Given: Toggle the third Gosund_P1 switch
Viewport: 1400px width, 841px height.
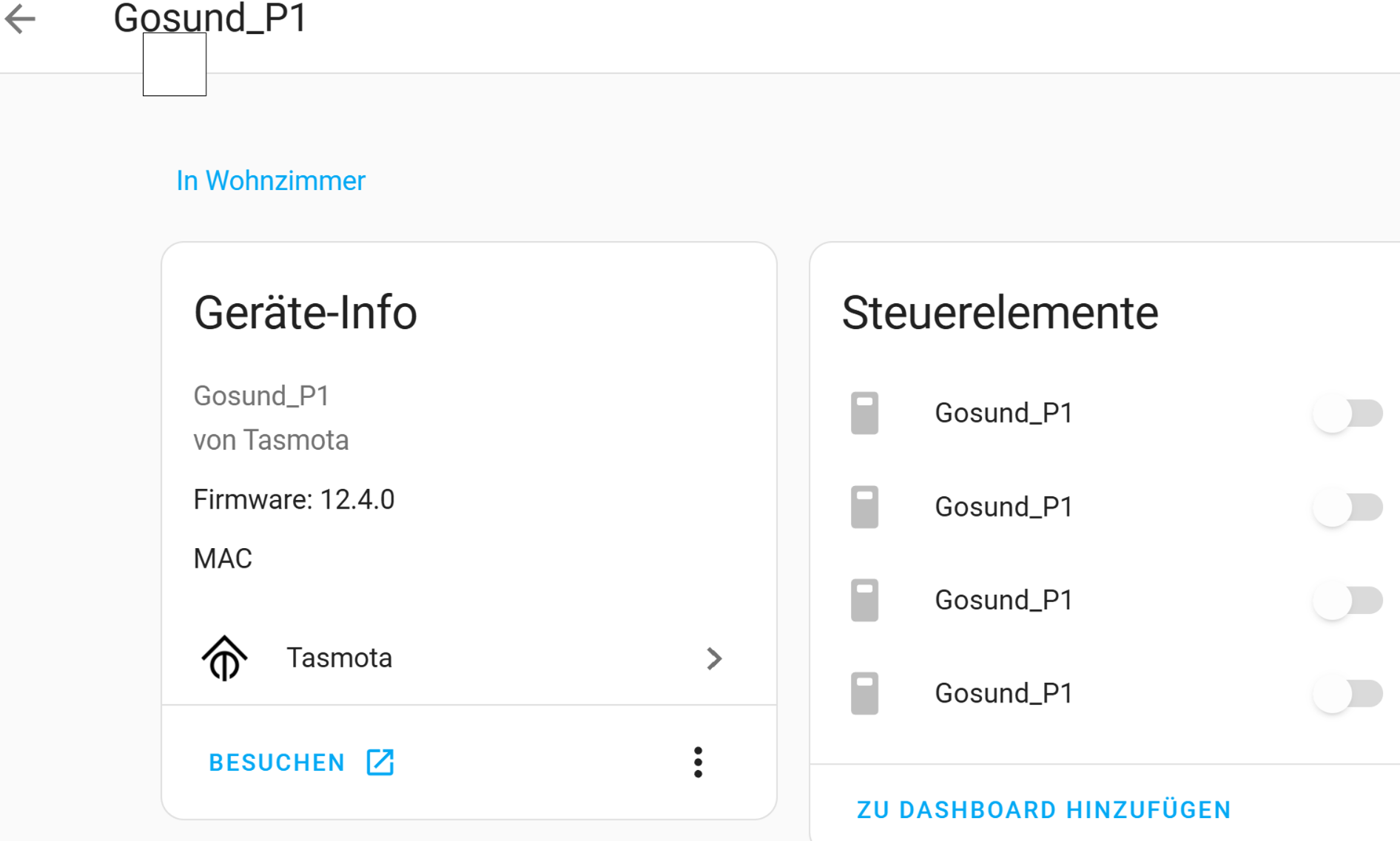Looking at the screenshot, I should (x=1347, y=601).
